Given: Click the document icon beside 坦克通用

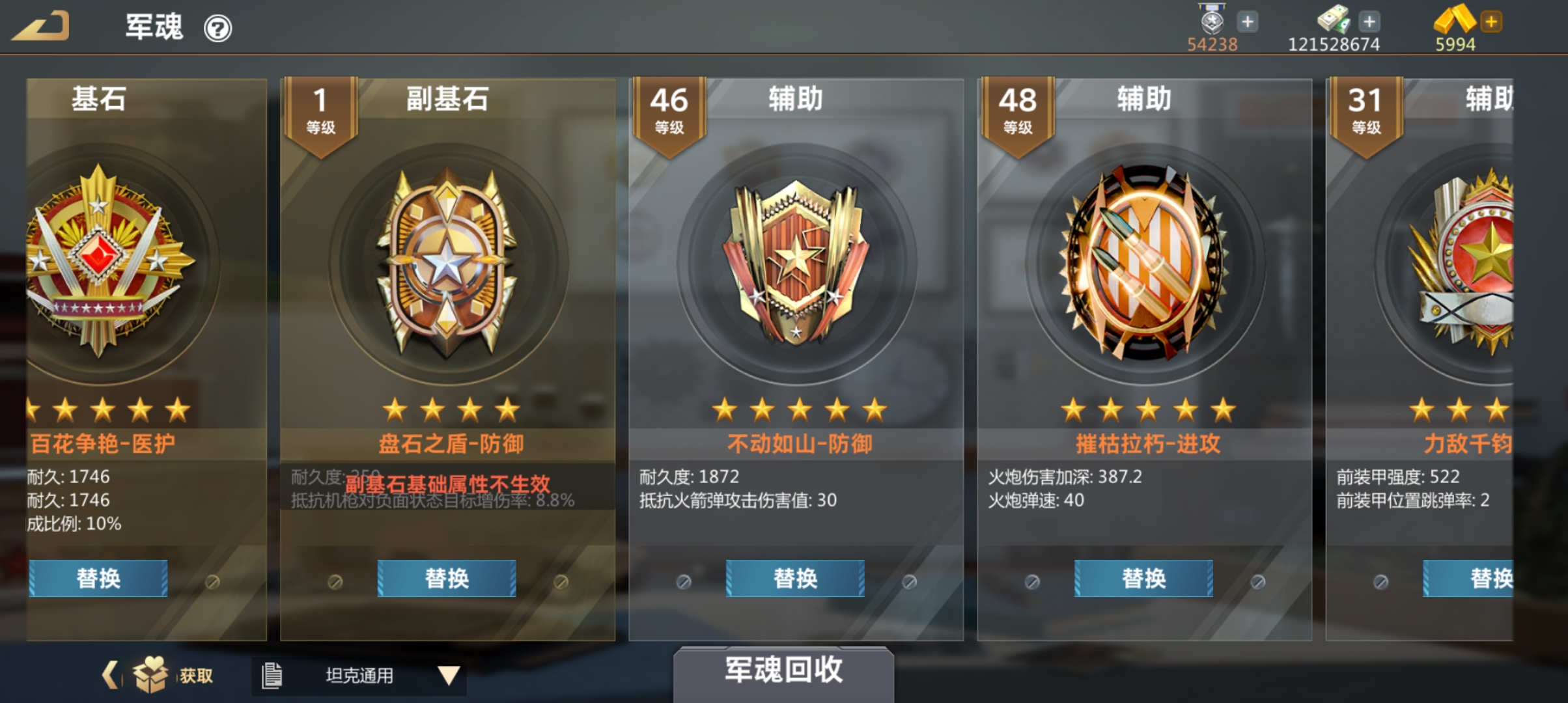Looking at the screenshot, I should (272, 676).
